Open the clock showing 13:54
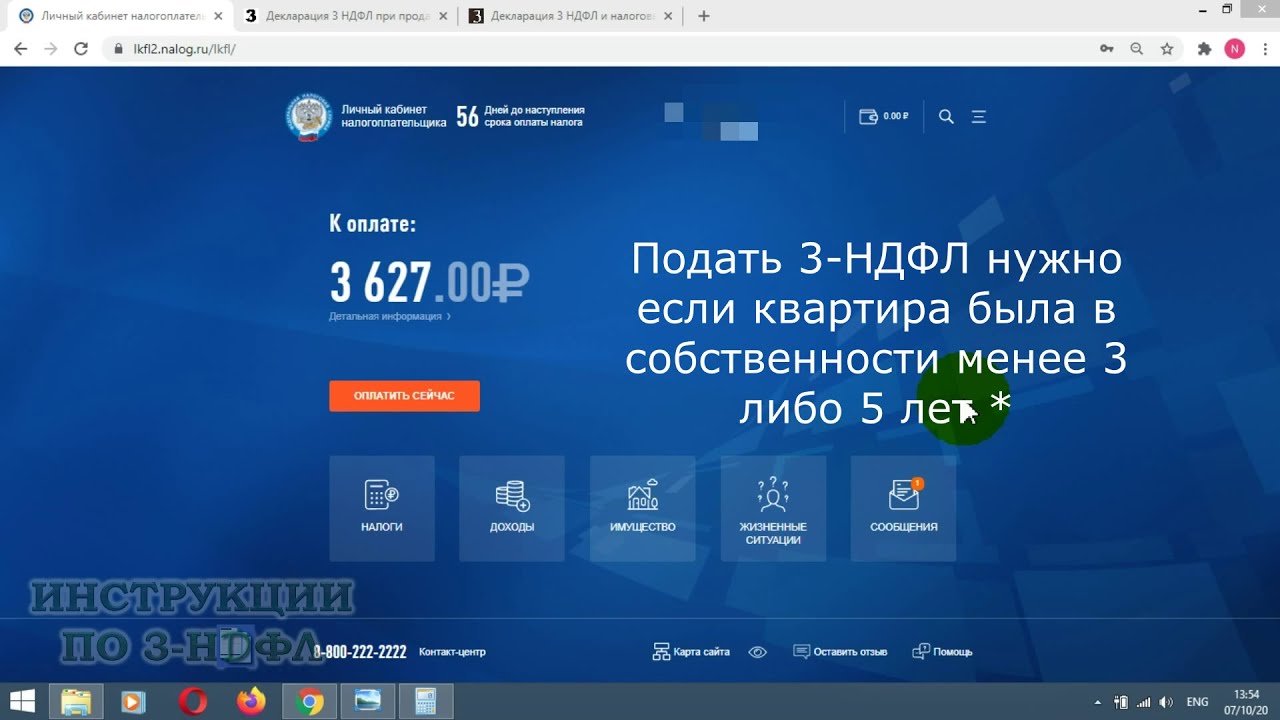The image size is (1280, 720). coord(1247,702)
